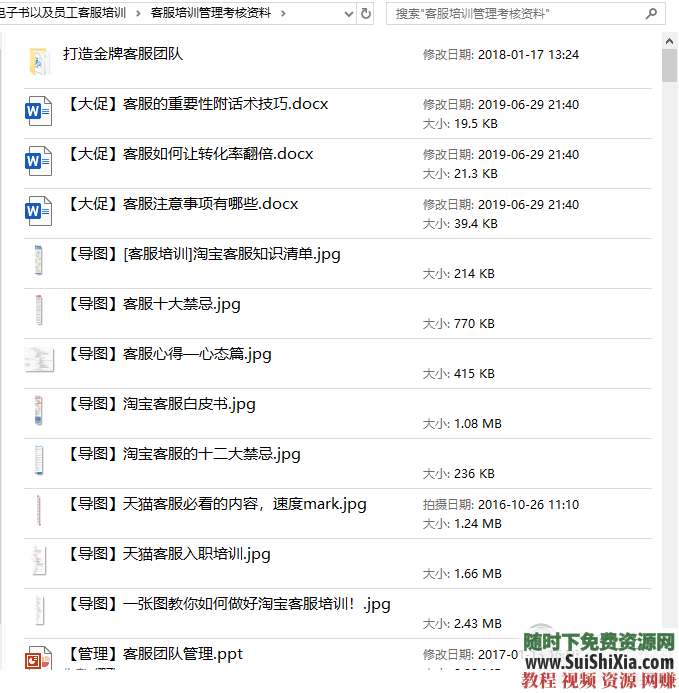The image size is (679, 693).
Task: Select 【导图】淘宝客服的十二大禁忌.jpg name
Action: point(183,454)
